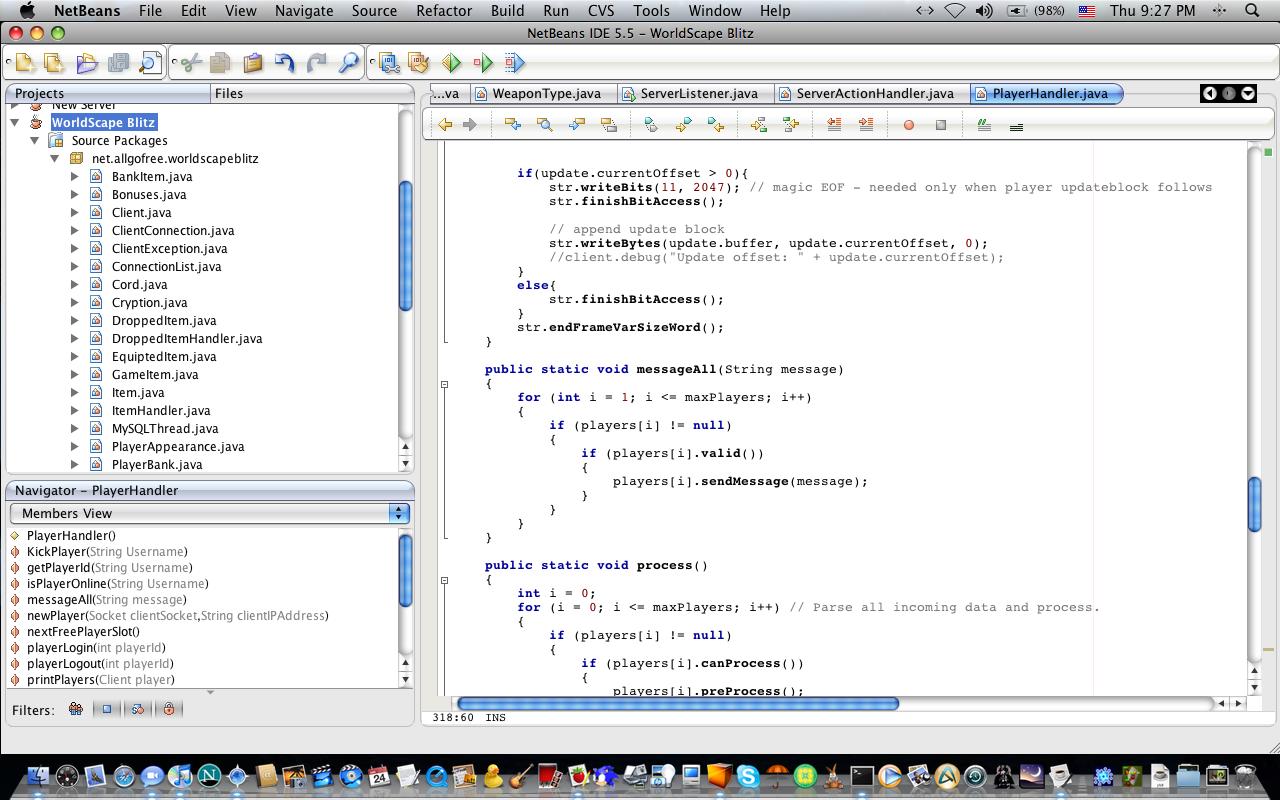
Task: Select PlayerAppearance.java in project tree
Action: click(178, 446)
